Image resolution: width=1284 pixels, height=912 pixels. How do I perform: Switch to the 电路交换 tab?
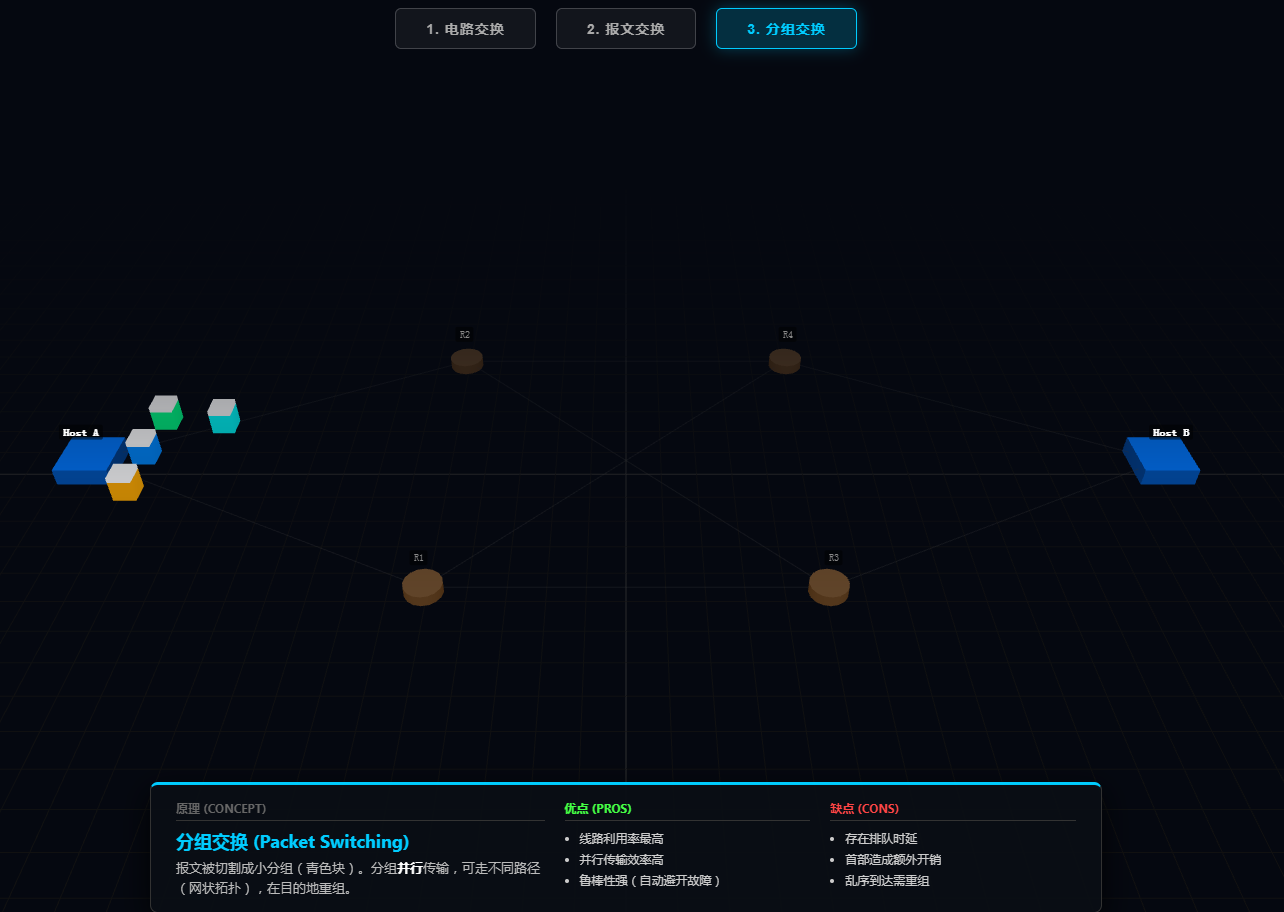(465, 29)
